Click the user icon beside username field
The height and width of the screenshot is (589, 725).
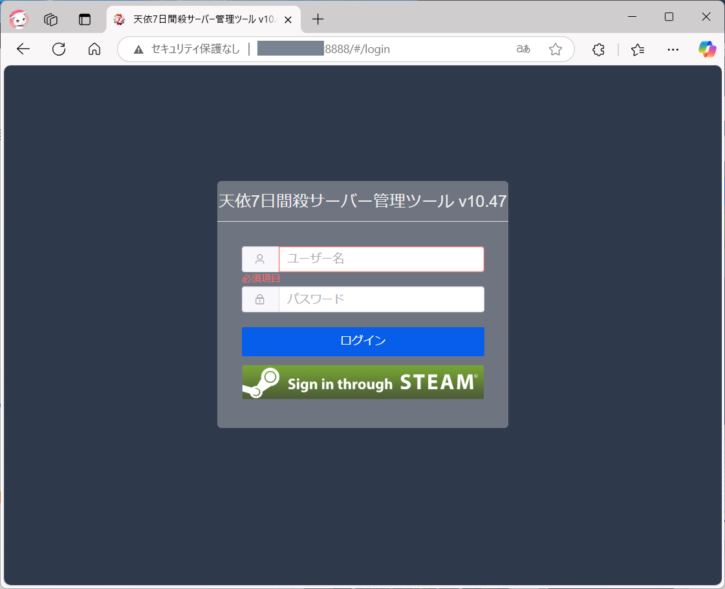tap(260, 259)
